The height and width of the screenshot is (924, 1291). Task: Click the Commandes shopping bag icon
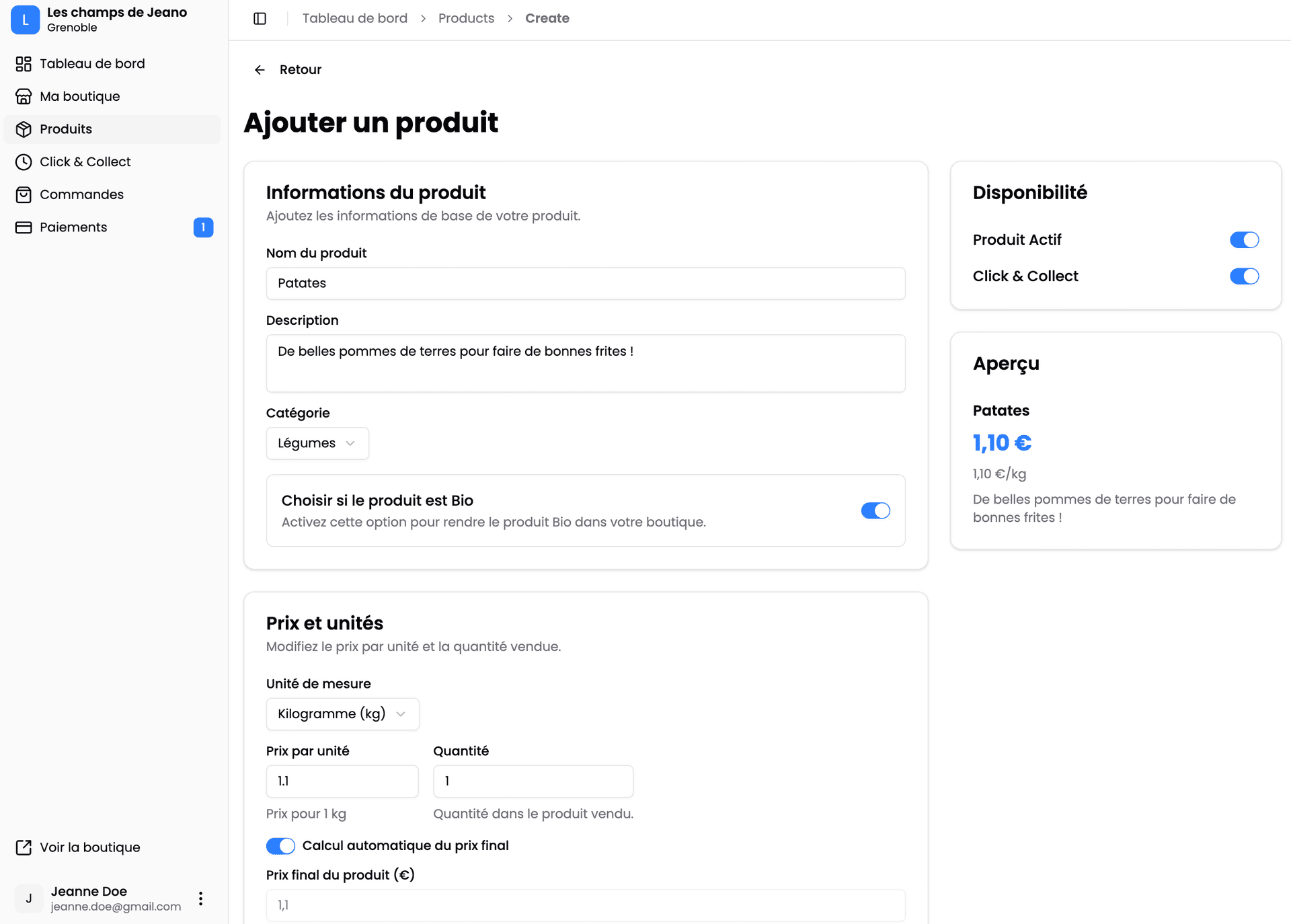click(24, 195)
